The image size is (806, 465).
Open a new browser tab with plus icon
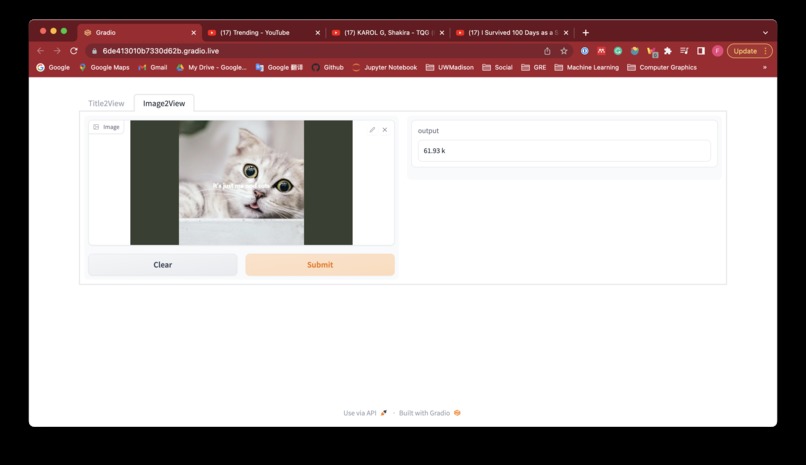click(x=585, y=32)
